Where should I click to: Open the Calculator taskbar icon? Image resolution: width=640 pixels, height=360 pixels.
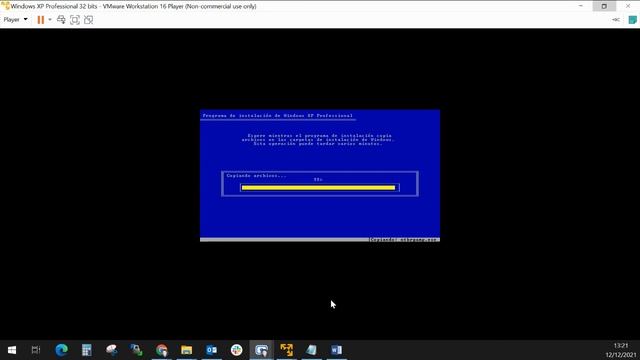point(87,350)
